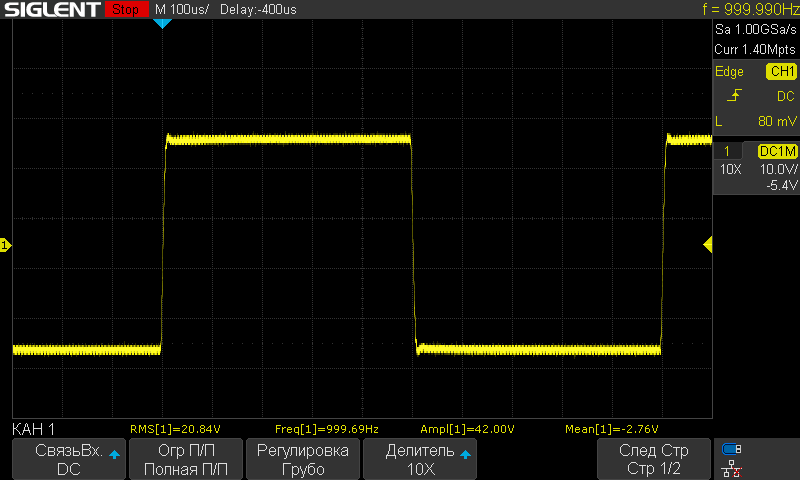Click the yellow trigger level arrow marker
This screenshot has width=800, height=480.
(x=708, y=245)
